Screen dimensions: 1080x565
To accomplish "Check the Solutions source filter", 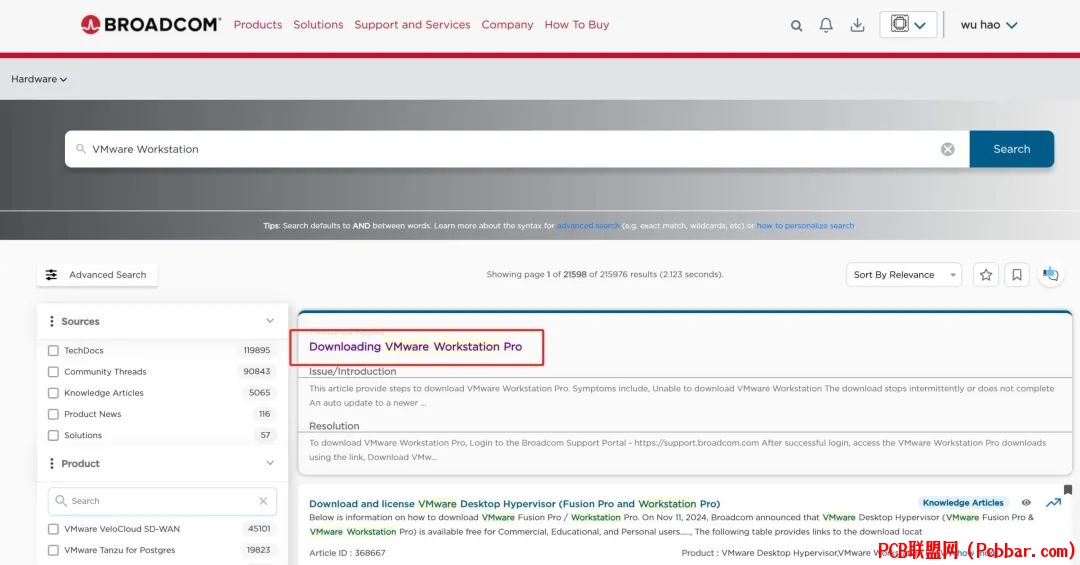I will tap(53, 435).
